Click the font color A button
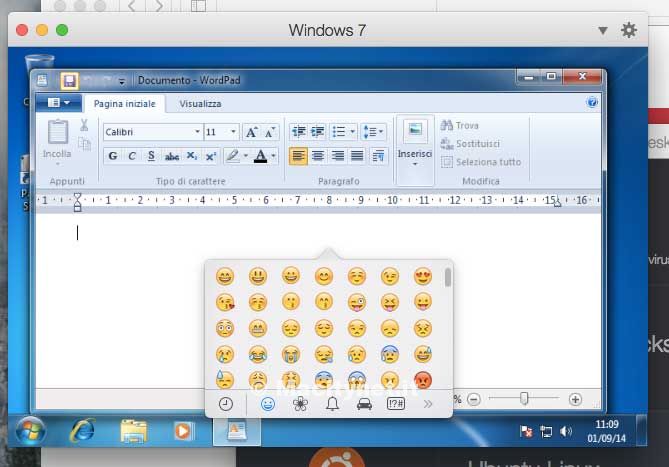Image resolution: width=669 pixels, height=467 pixels. point(260,156)
